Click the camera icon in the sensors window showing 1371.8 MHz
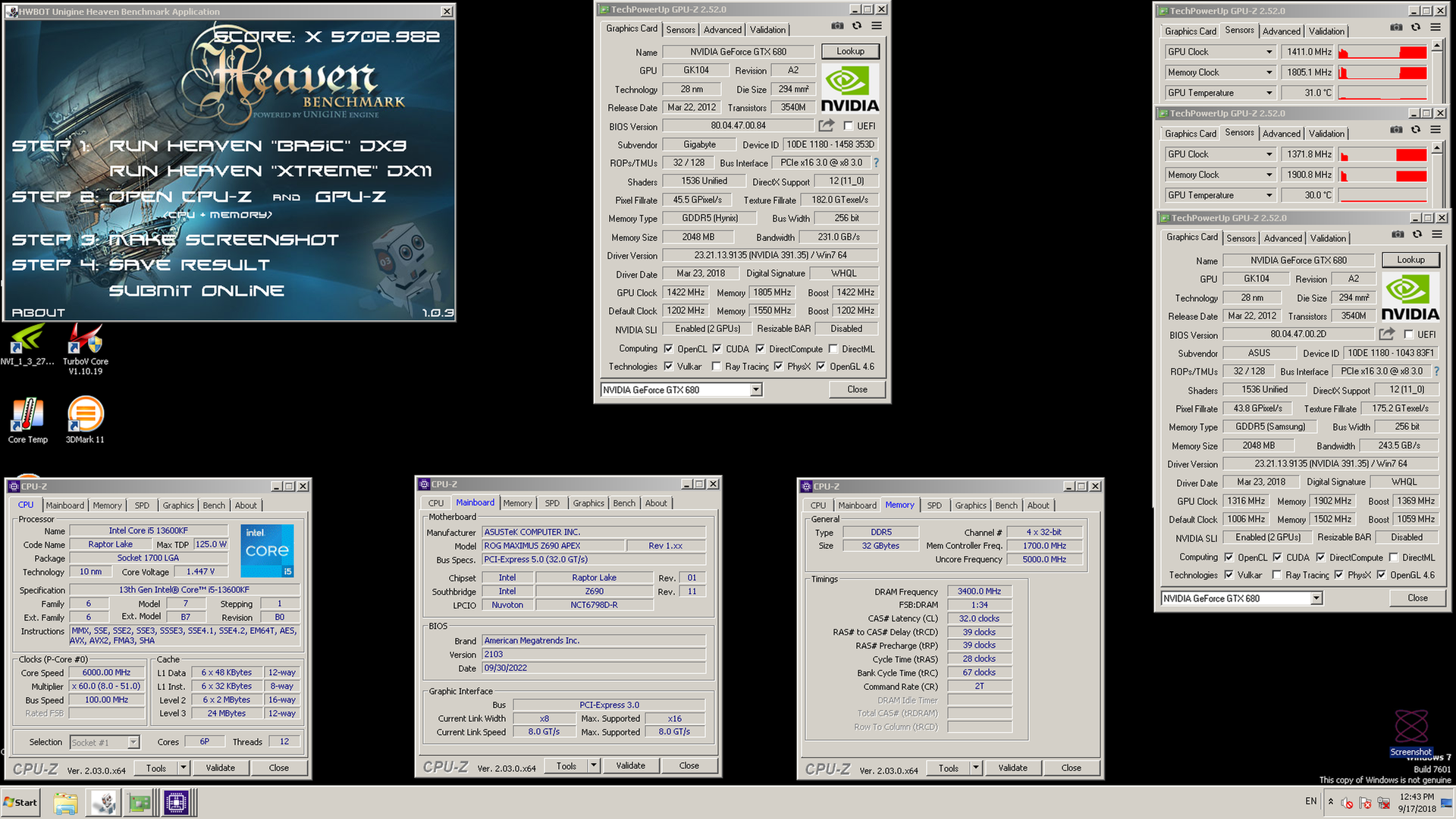This screenshot has height=819, width=1456. click(x=1396, y=130)
